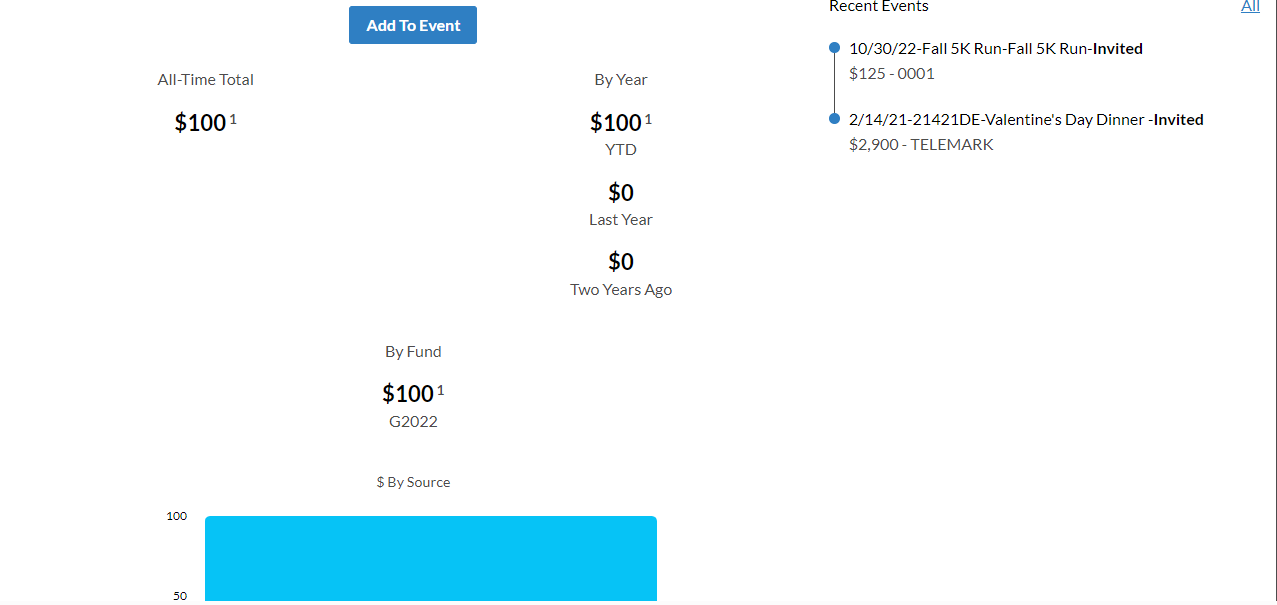Viewport: 1277px width, 605px height.
Task: Click the Last Year $0 amount
Action: (x=621, y=192)
